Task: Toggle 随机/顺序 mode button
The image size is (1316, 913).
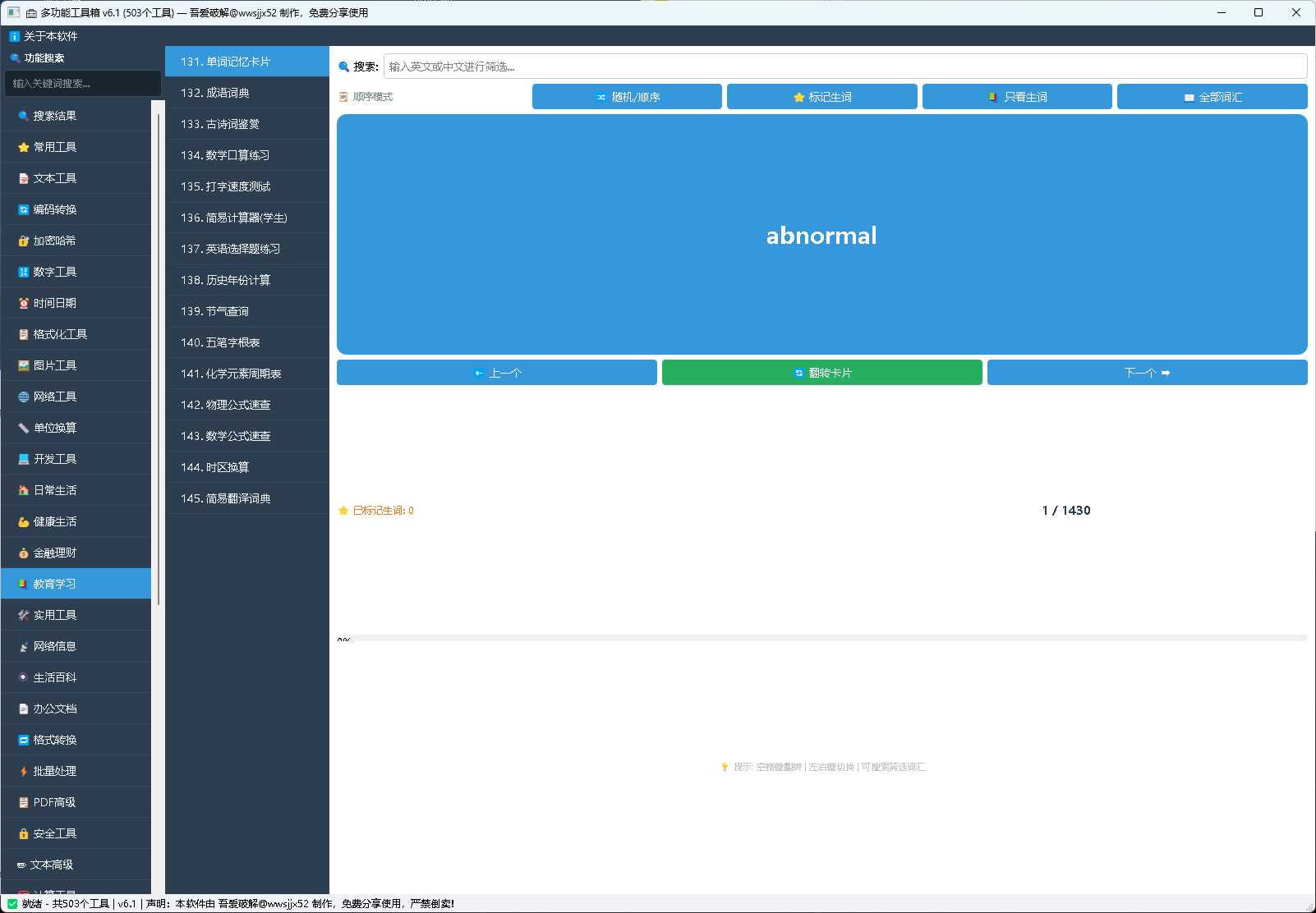Action: click(x=627, y=97)
